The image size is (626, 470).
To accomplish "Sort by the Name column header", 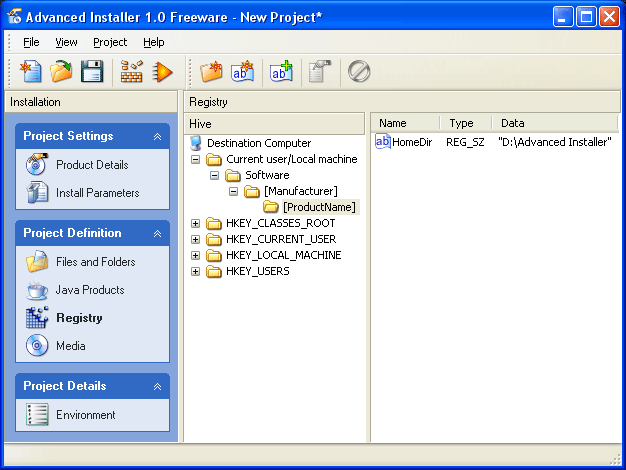I will pos(405,123).
